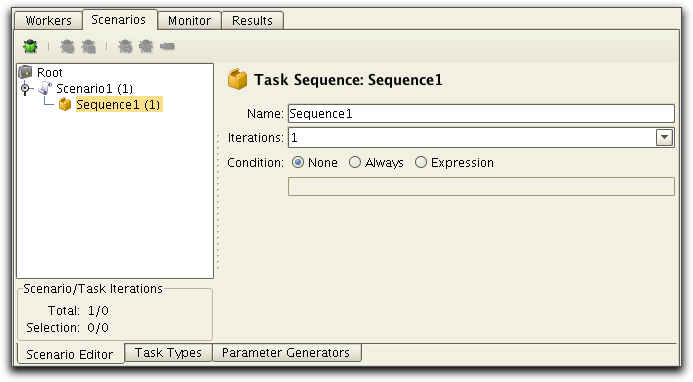Select the Always condition radio button
This screenshot has width=693, height=382.
[355, 162]
